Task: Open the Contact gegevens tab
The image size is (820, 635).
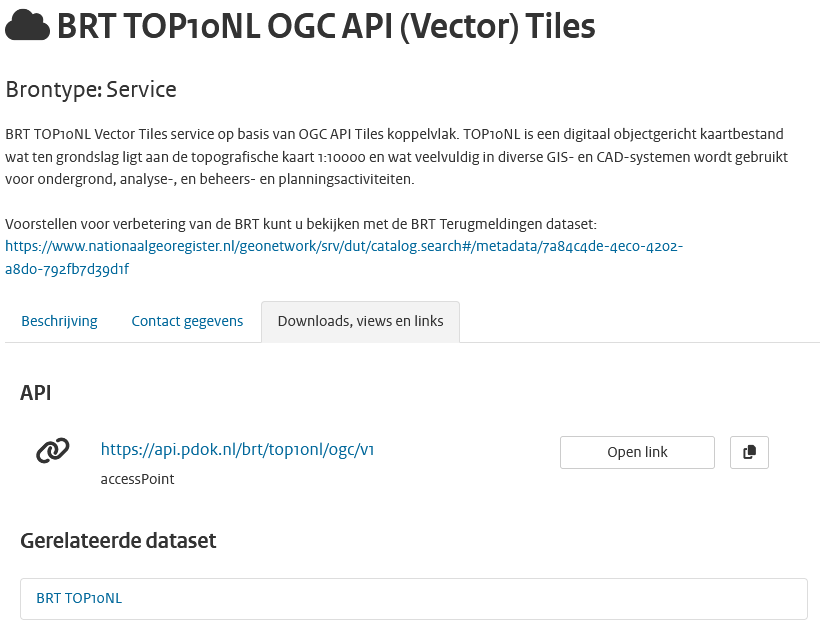Action: point(187,321)
